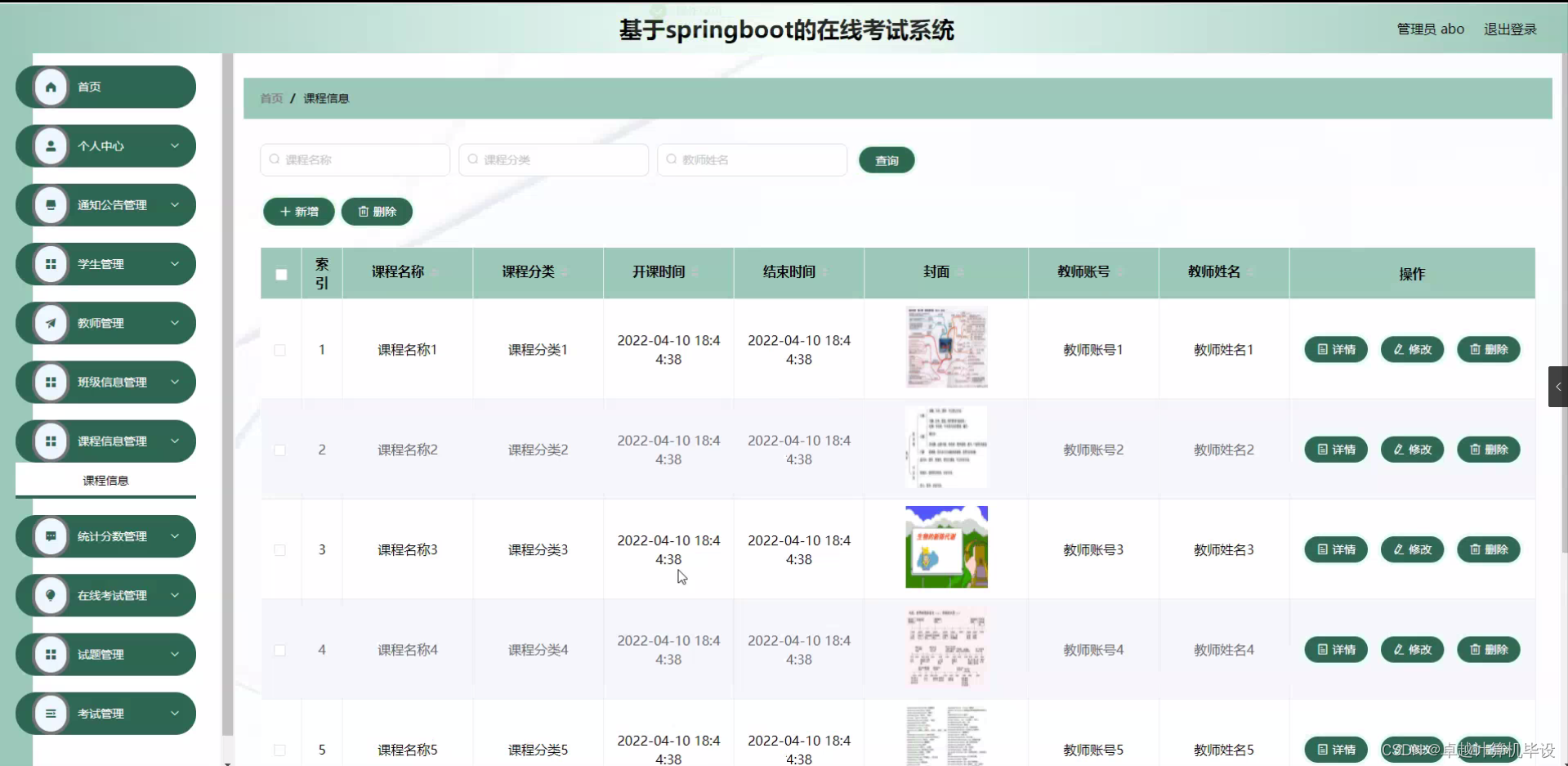Click the chat icon for 统计分数管理
Viewport: 1568px width, 766px height.
coord(51,536)
